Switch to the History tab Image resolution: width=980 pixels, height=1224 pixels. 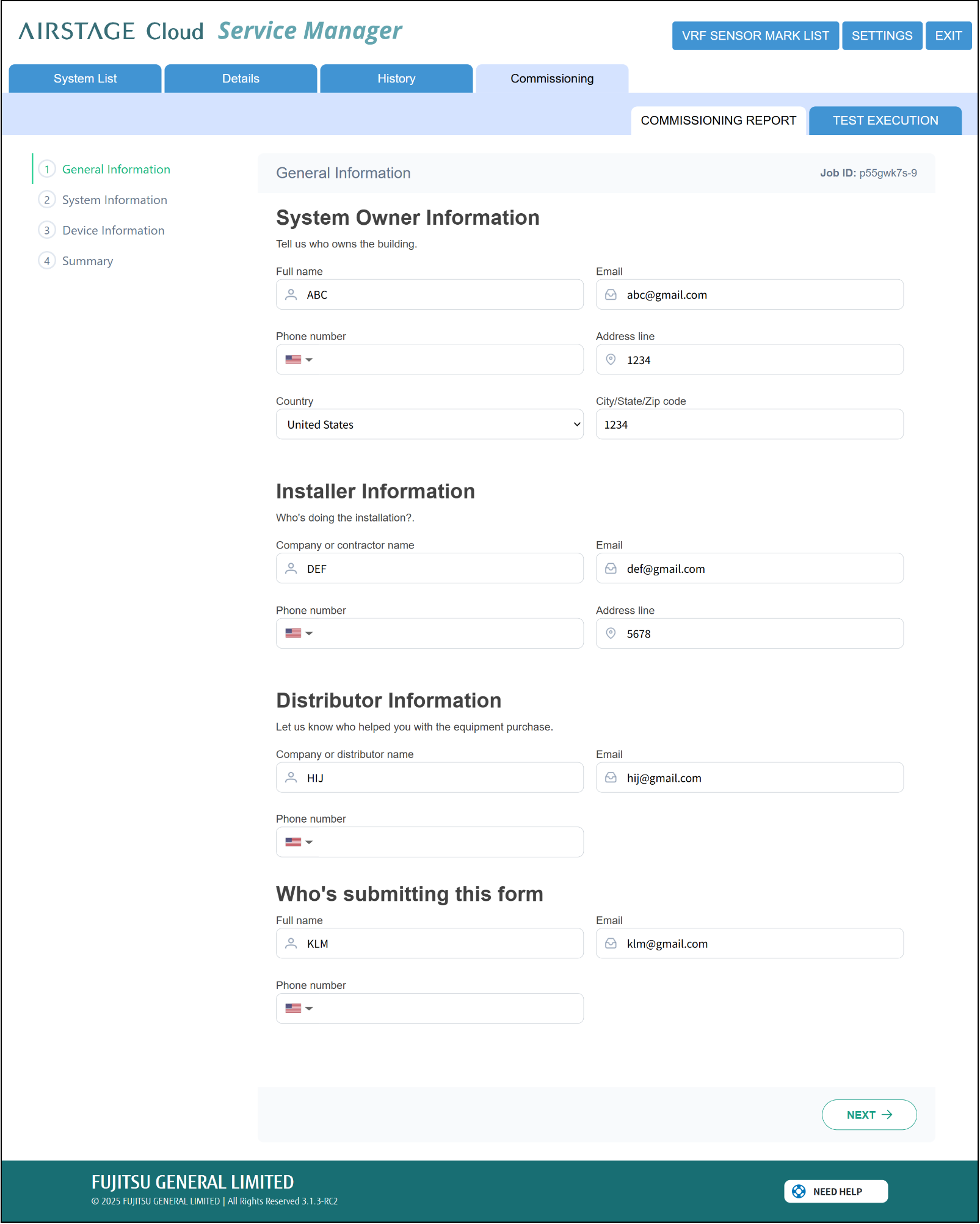coord(396,79)
